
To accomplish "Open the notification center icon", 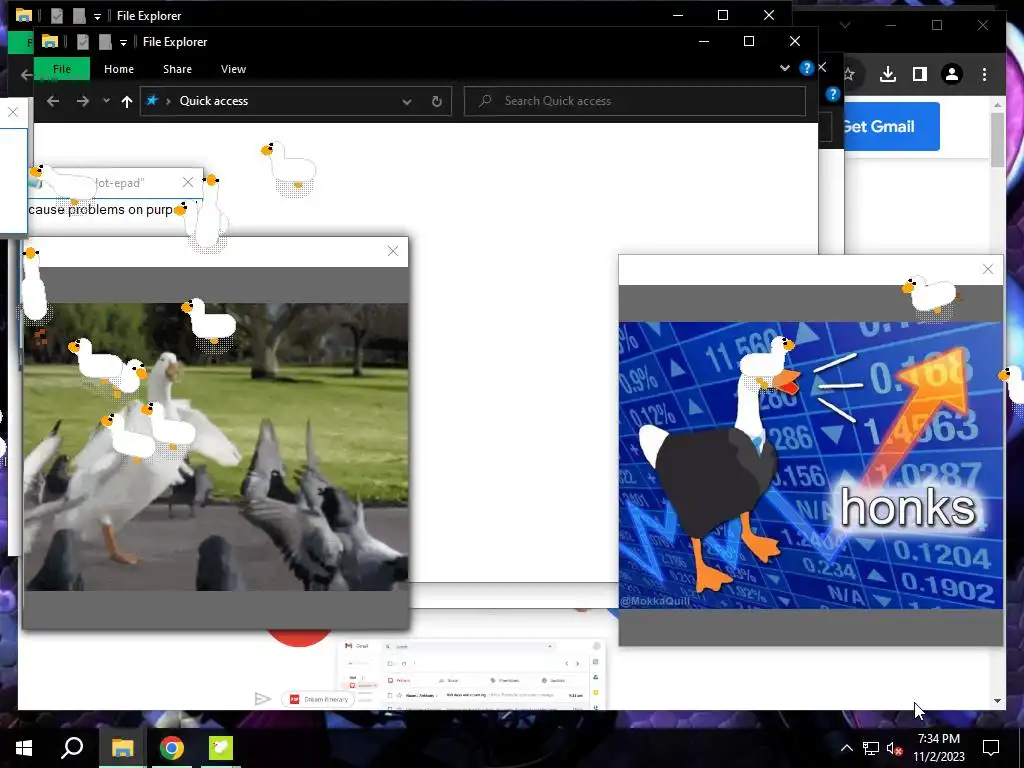I will point(991,748).
